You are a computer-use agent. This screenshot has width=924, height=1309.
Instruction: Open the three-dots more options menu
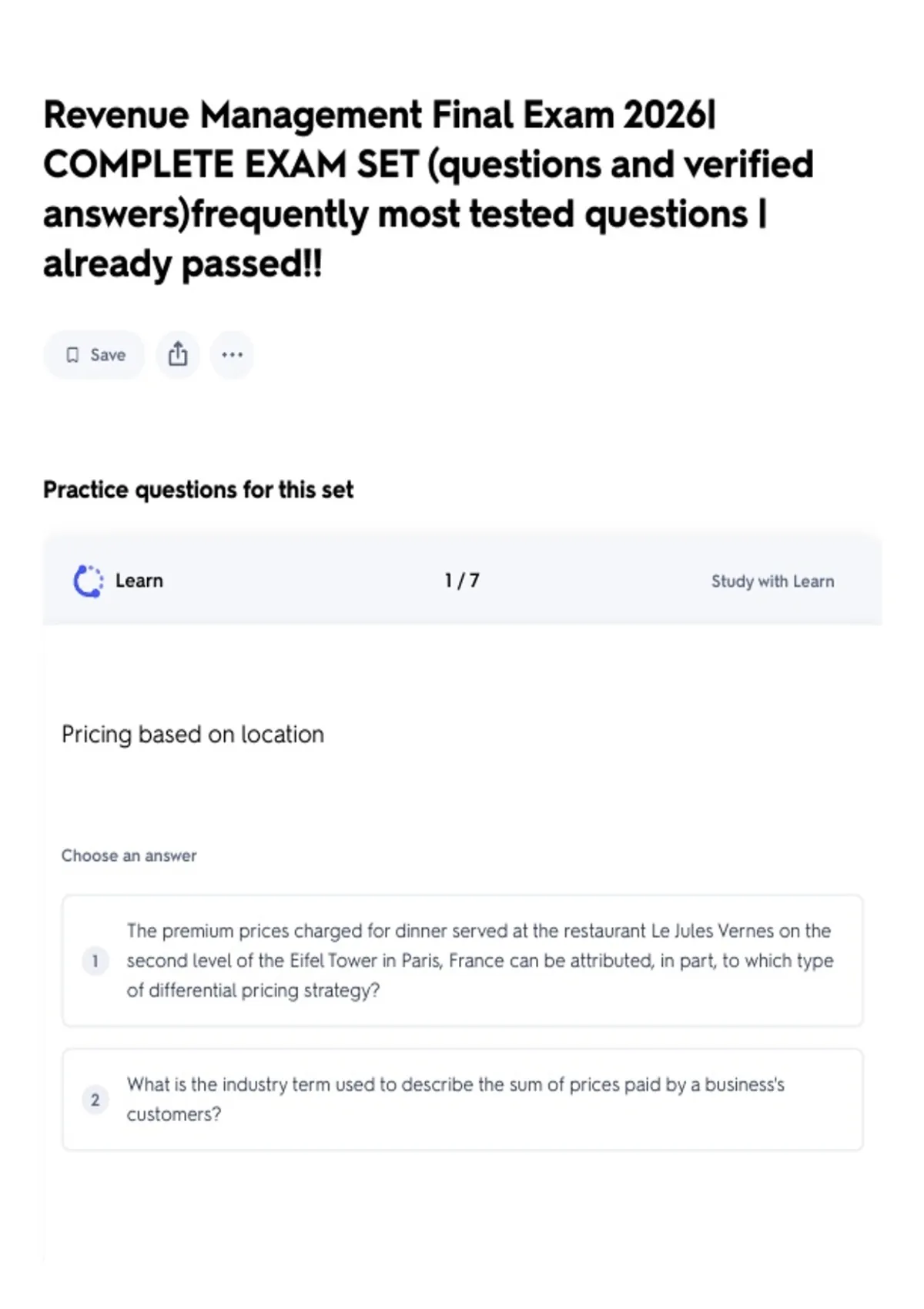click(232, 355)
